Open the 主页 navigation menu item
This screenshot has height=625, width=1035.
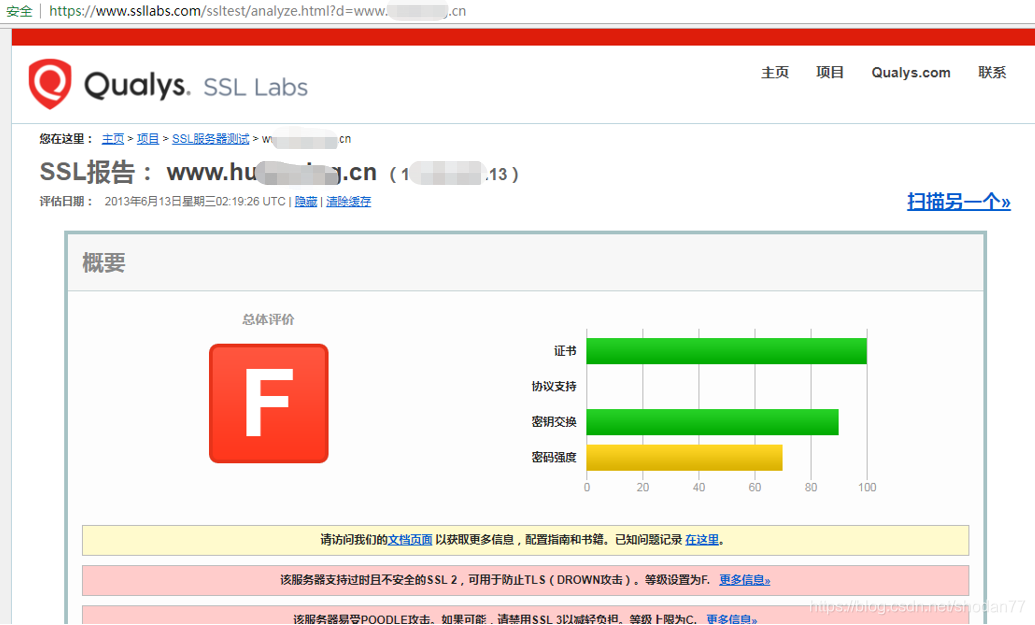(x=775, y=73)
